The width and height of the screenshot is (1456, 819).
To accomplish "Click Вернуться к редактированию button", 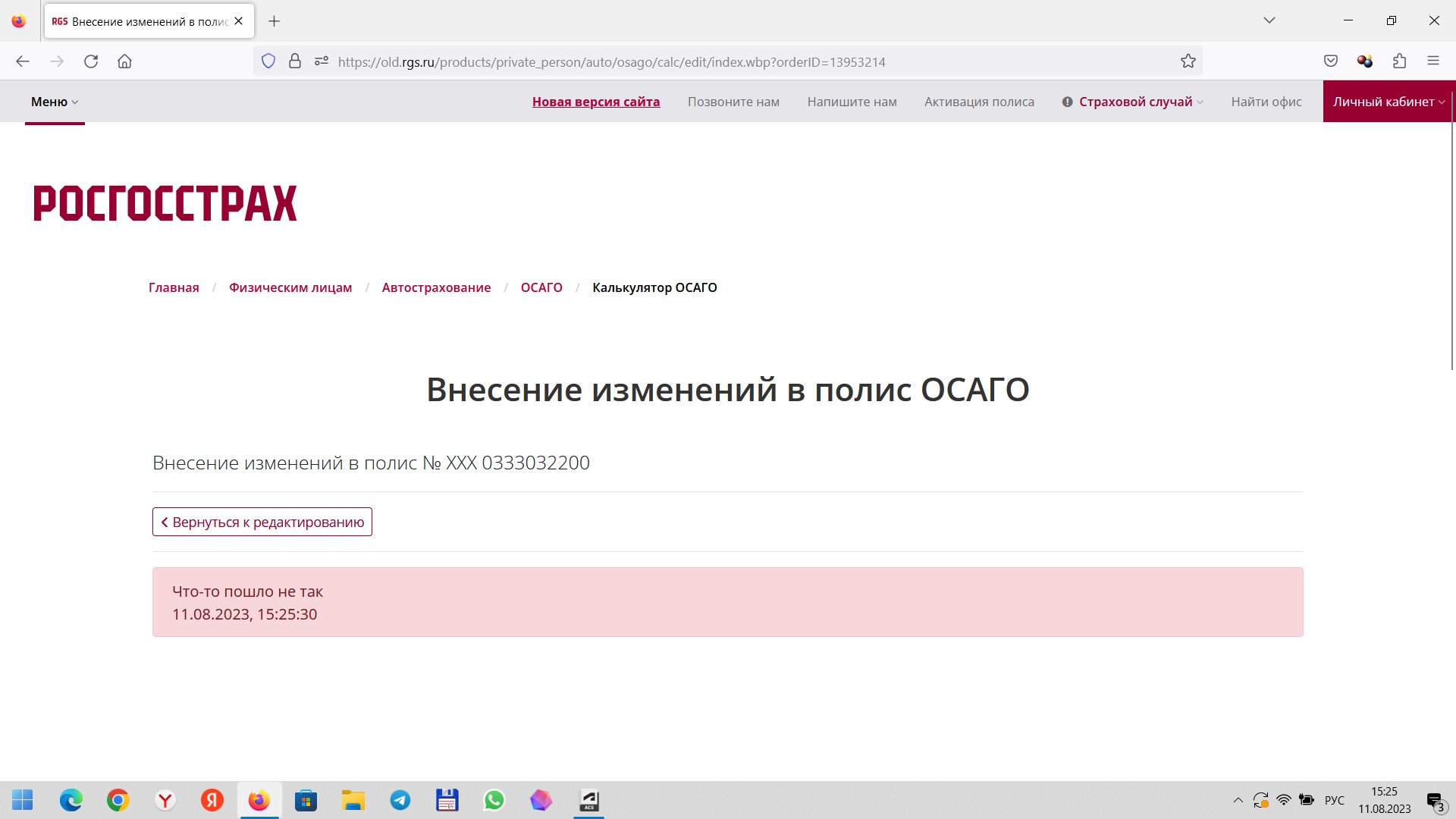I will [x=262, y=522].
